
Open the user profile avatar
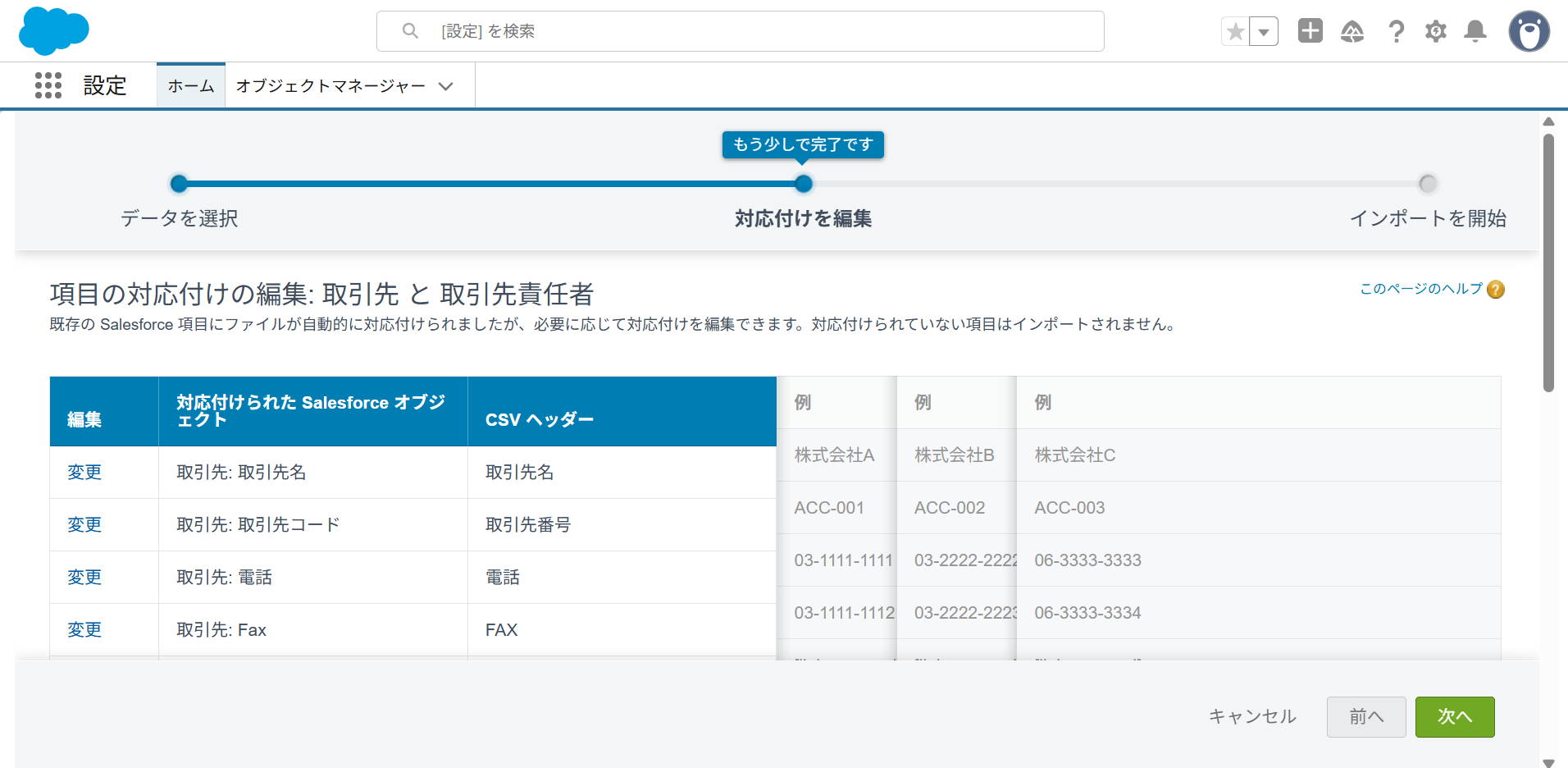coord(1529,32)
